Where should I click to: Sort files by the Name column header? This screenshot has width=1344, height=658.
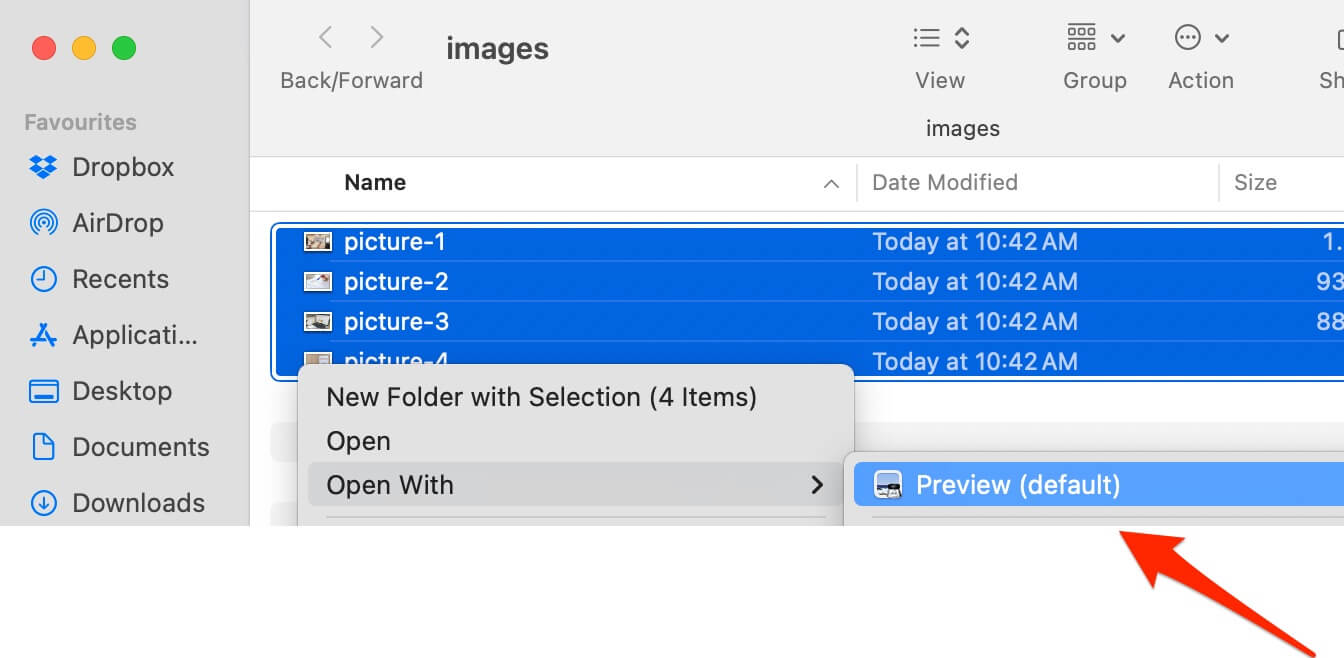coord(375,183)
